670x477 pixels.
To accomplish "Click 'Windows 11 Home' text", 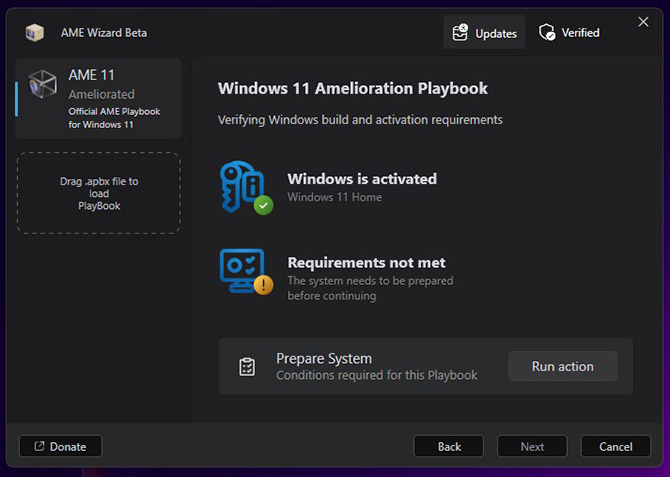I will tap(335, 197).
